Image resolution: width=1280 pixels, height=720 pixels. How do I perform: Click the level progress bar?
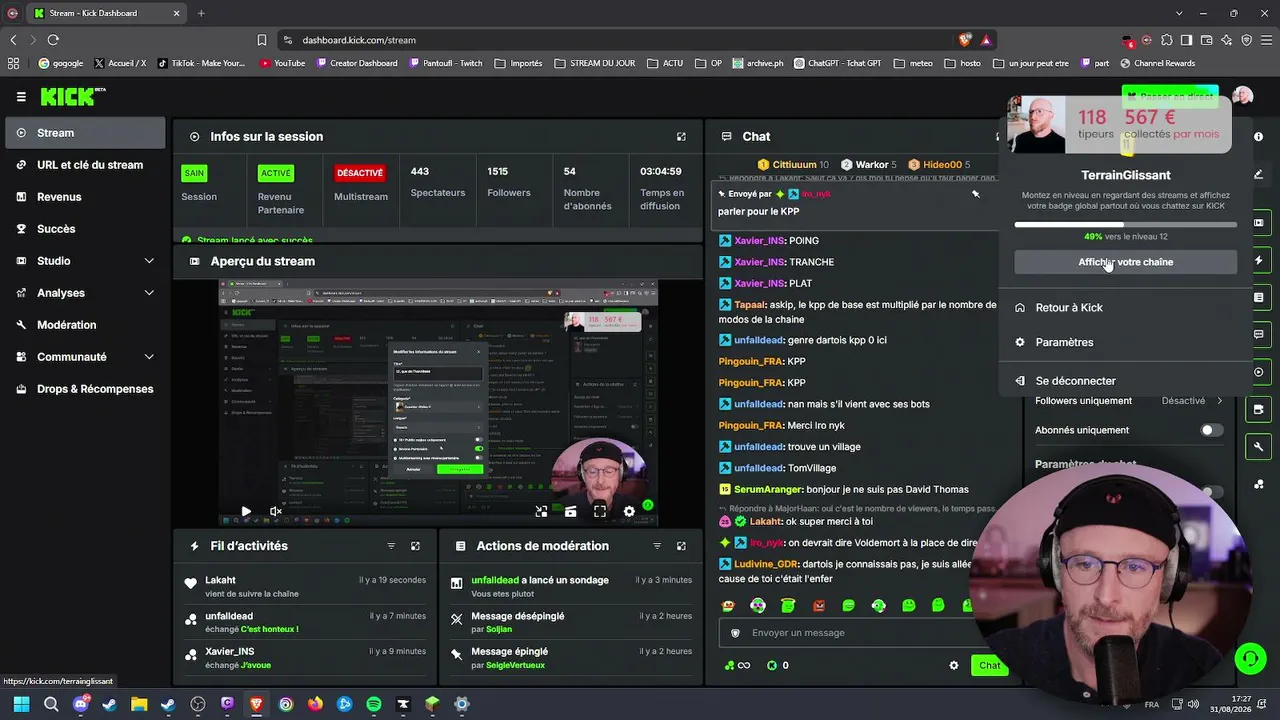[x=1126, y=225]
